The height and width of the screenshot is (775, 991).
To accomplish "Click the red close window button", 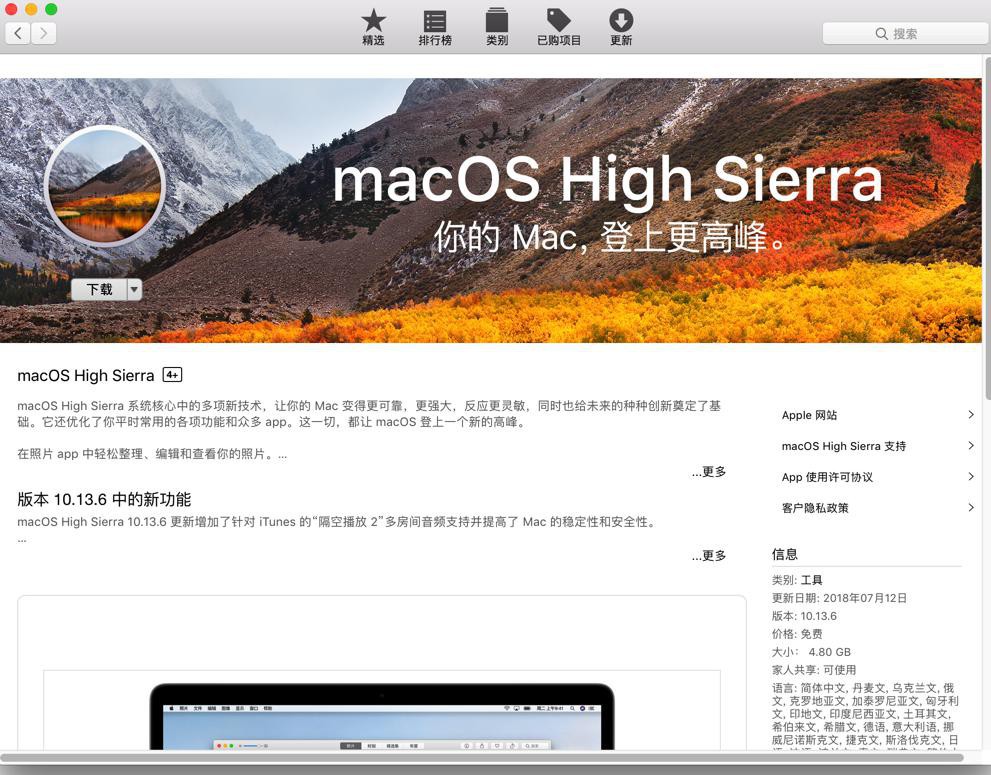I will 11,9.
